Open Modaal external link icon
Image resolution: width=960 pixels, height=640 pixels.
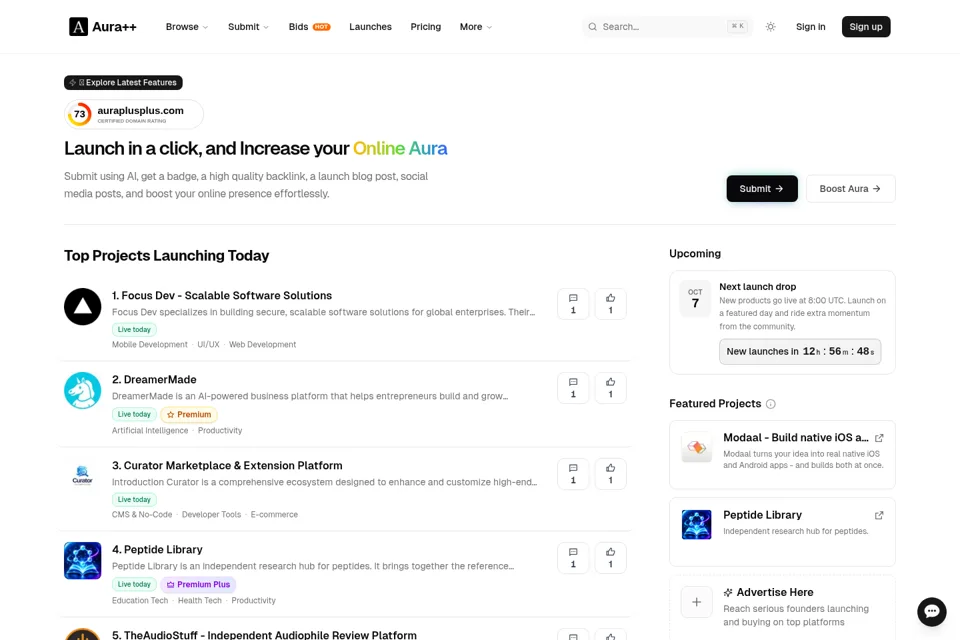(879, 438)
